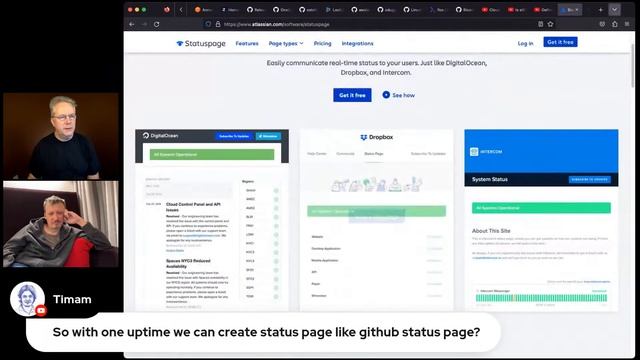Click the padlock site info icon
The width and height of the screenshot is (640, 360).
click(x=218, y=24)
